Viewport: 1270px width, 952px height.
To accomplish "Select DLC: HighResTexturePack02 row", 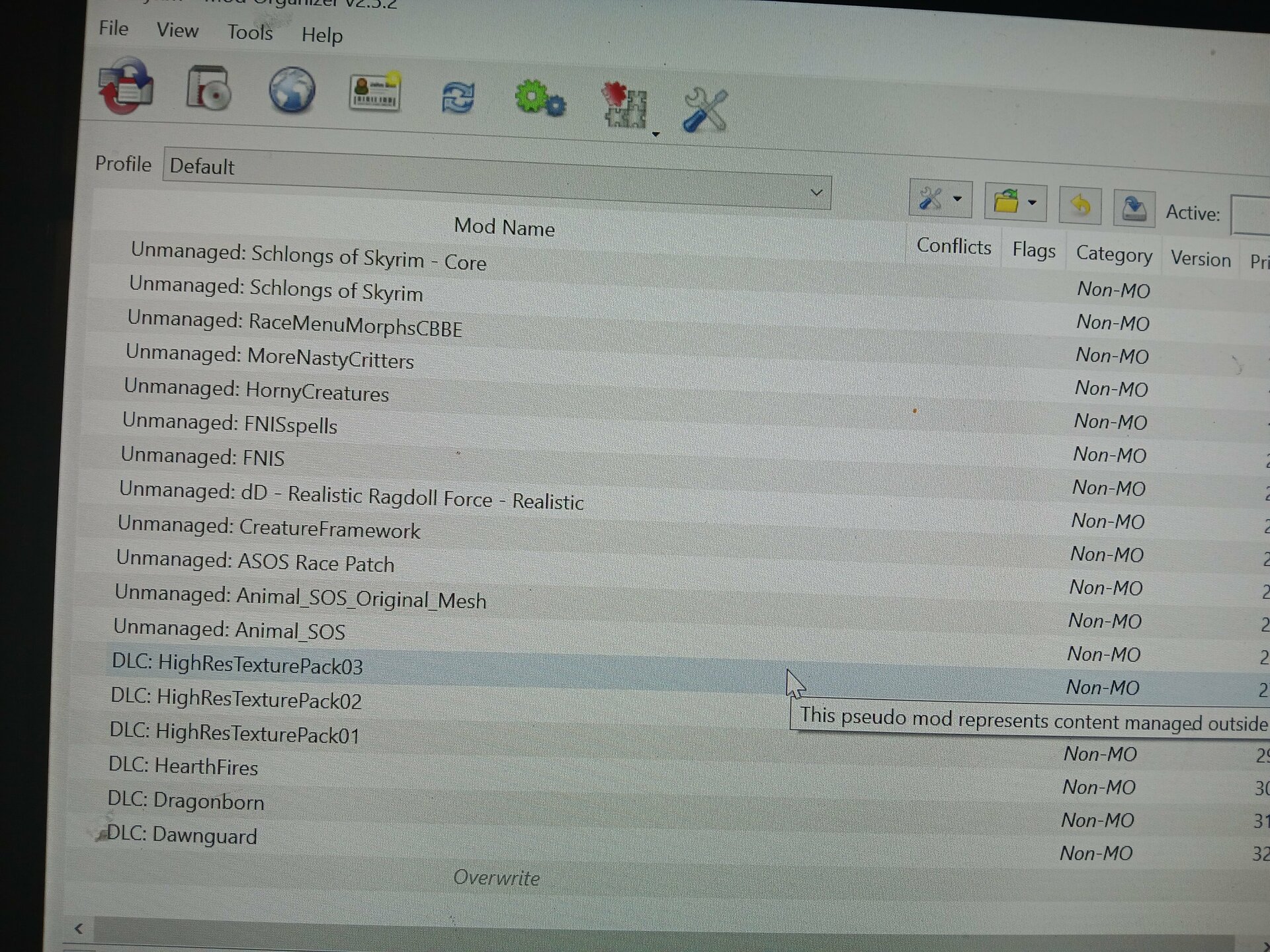I will [x=235, y=698].
